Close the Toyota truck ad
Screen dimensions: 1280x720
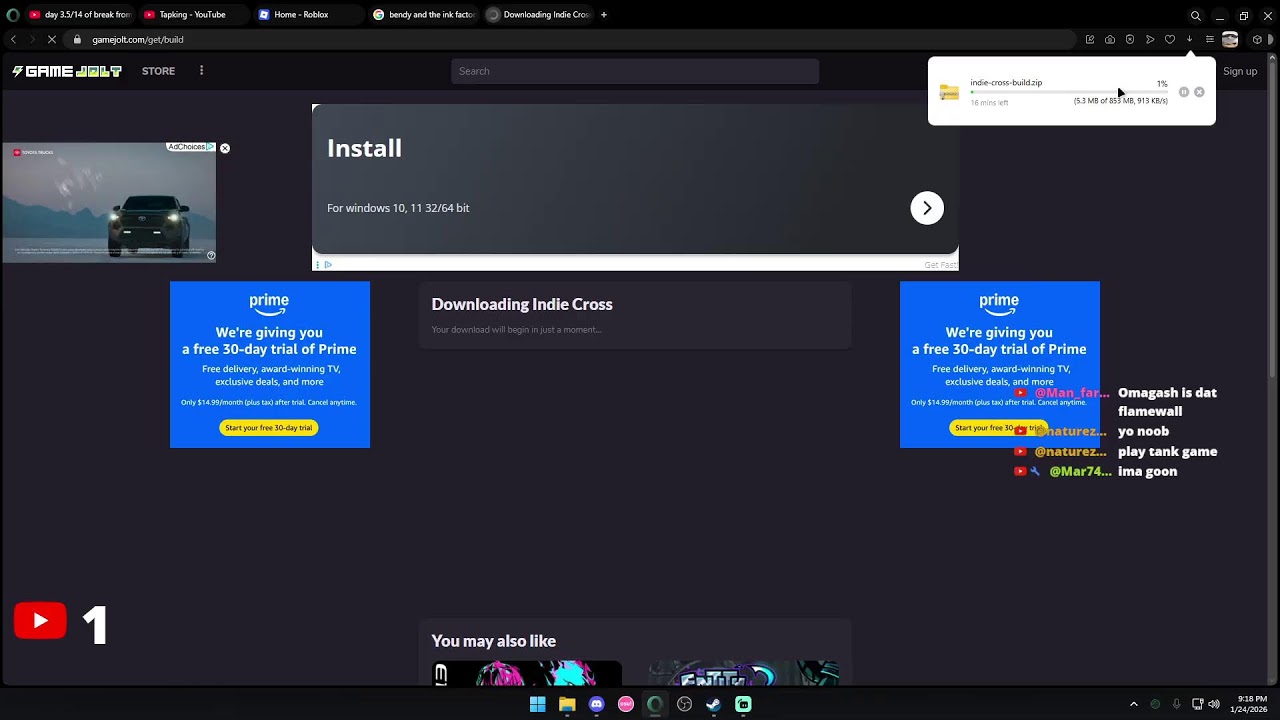(x=225, y=148)
